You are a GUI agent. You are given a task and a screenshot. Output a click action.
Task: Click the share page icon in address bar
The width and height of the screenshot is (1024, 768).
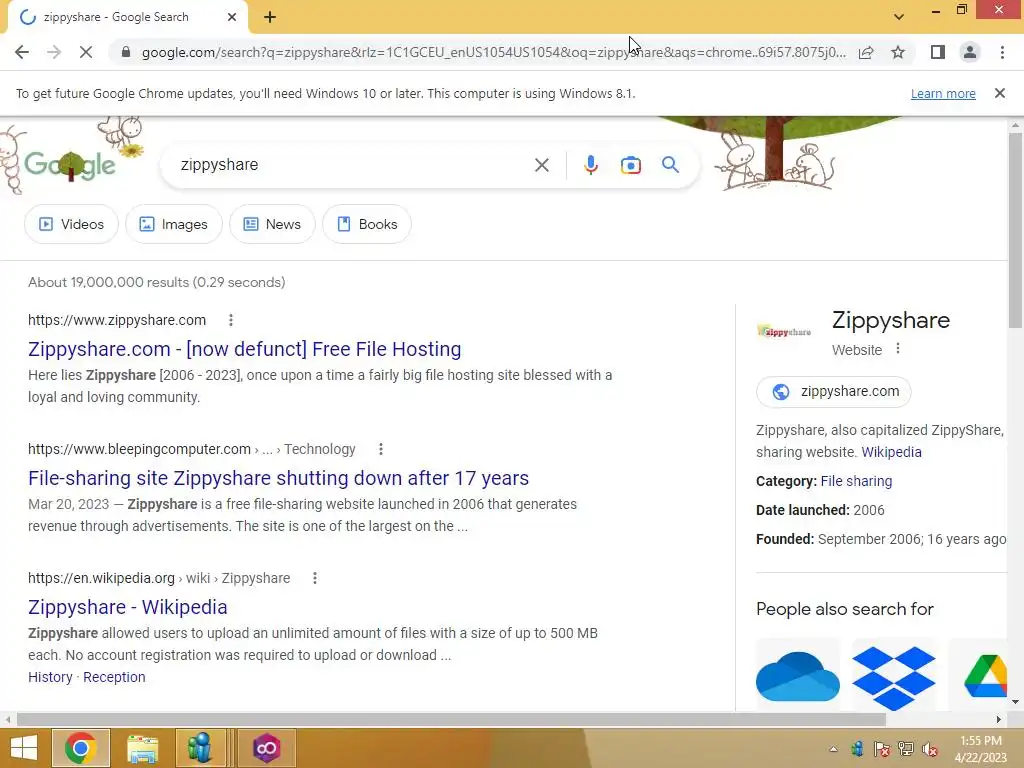click(x=866, y=52)
